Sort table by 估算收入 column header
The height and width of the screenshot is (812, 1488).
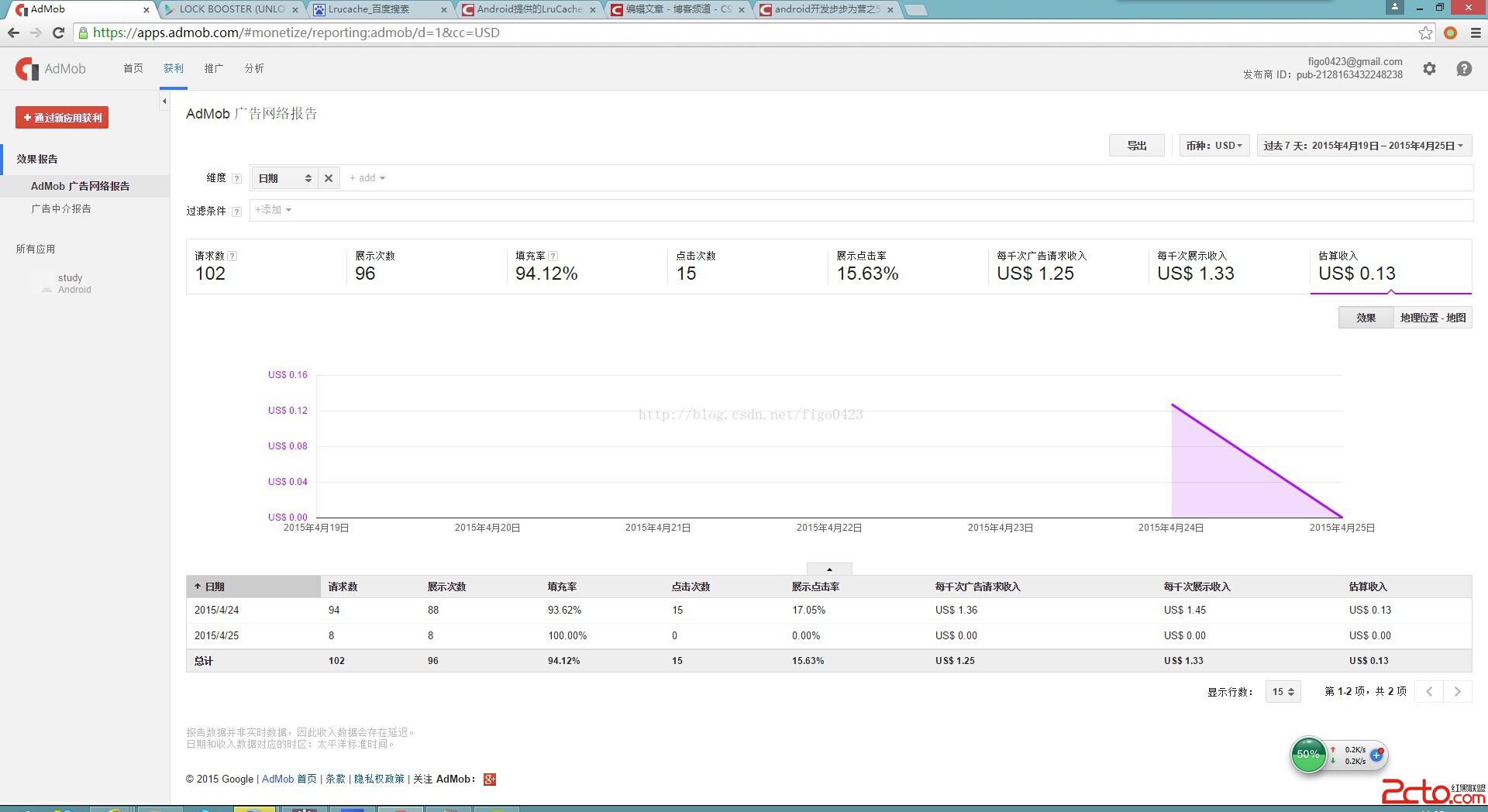click(x=1368, y=587)
